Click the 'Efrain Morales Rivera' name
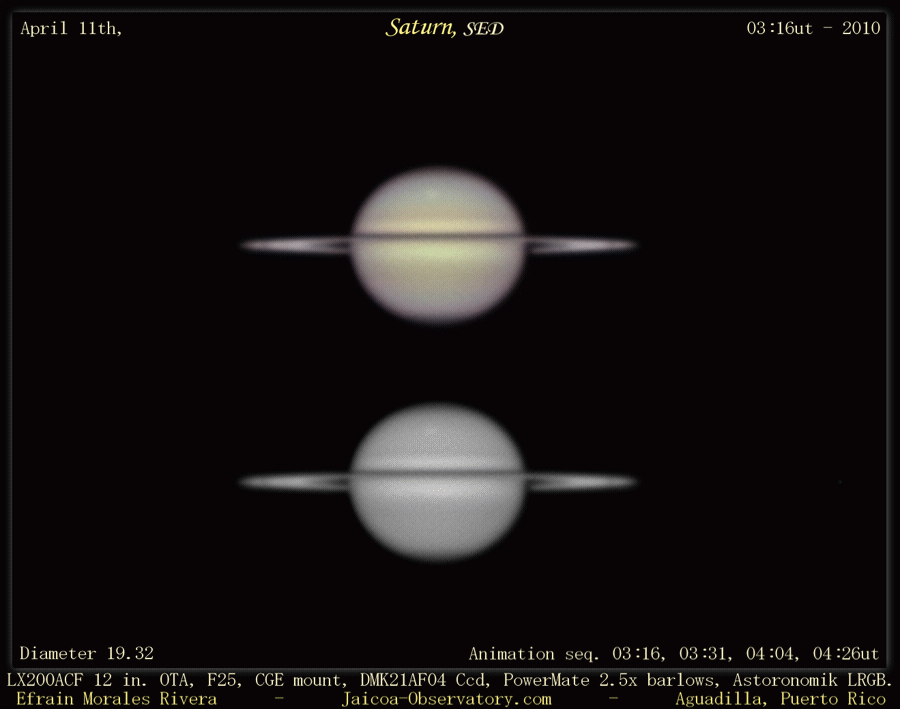 click(x=117, y=699)
